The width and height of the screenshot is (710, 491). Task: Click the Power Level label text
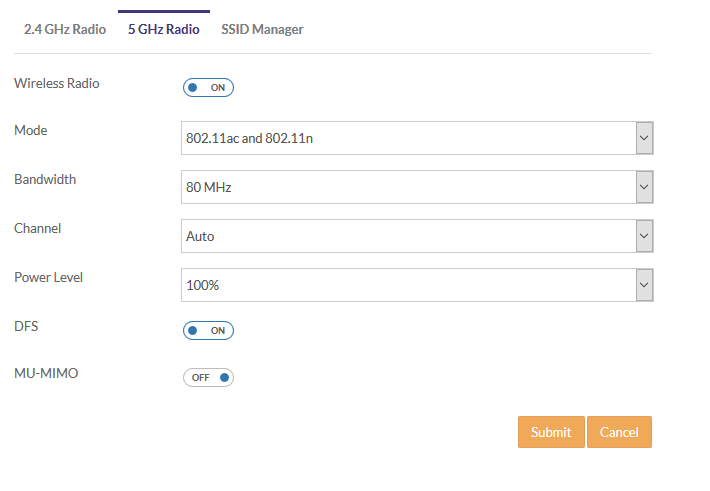(x=48, y=277)
